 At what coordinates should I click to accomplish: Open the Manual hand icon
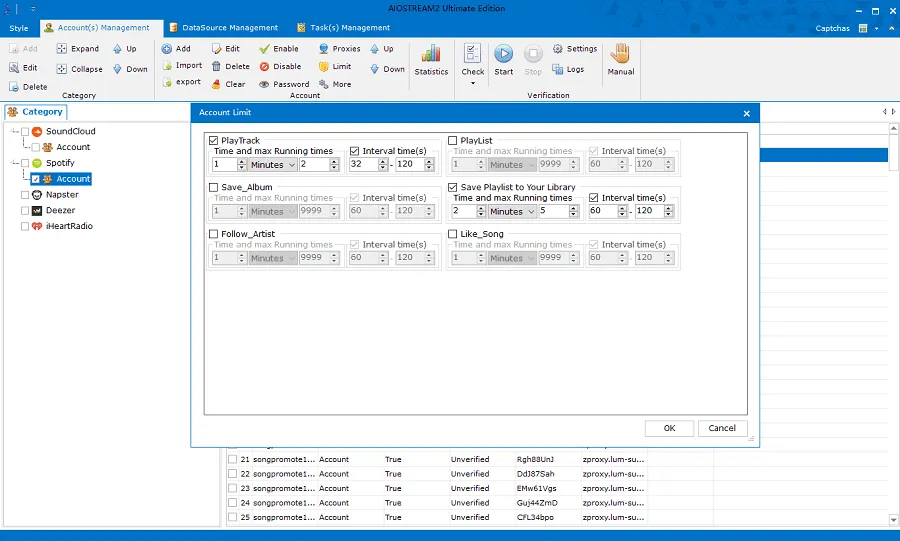(621, 56)
